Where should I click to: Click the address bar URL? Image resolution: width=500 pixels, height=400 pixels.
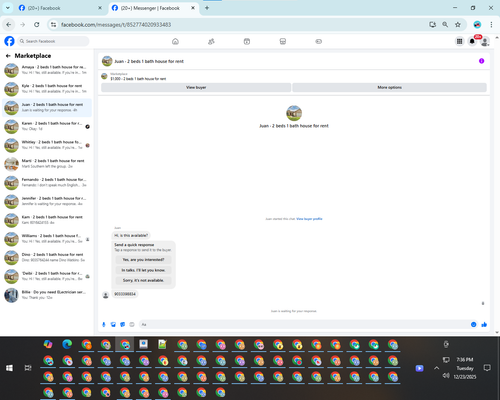pos(116,25)
